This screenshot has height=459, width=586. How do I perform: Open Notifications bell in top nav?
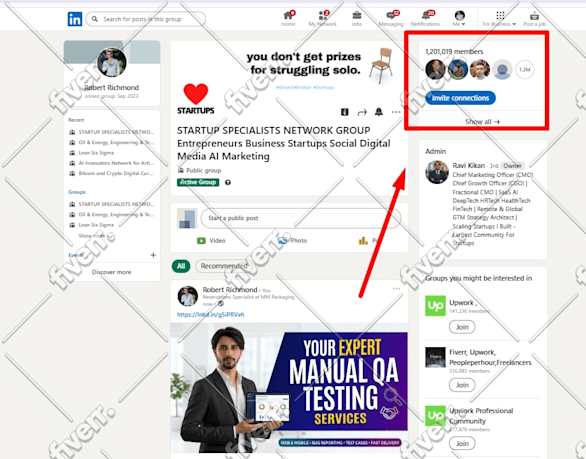[425, 18]
